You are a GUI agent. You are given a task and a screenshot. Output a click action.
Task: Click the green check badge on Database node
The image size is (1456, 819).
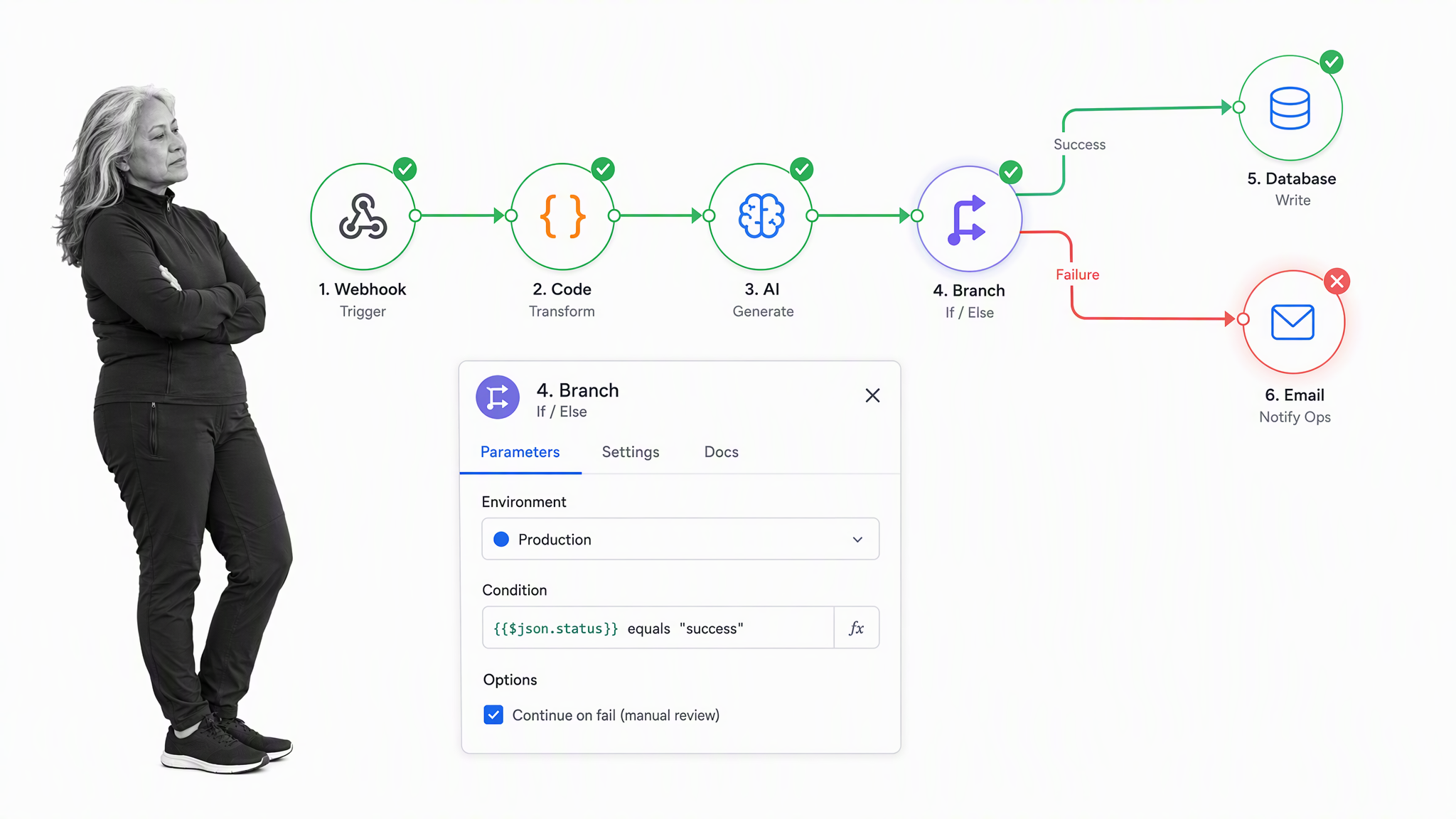1332,63
